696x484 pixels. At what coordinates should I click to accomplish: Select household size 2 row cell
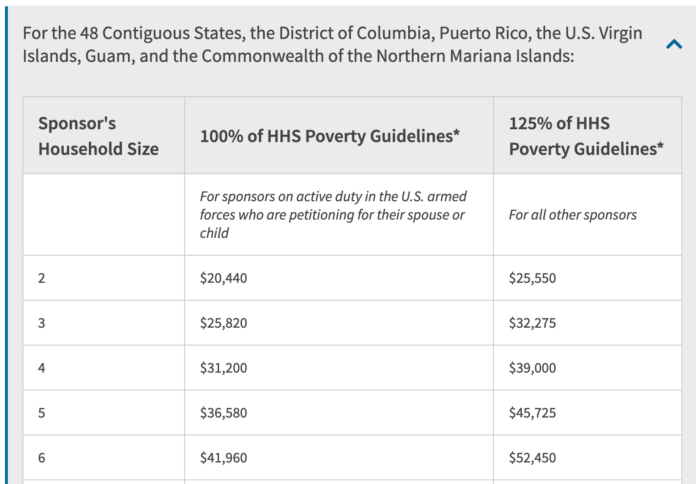pyautogui.click(x=41, y=278)
